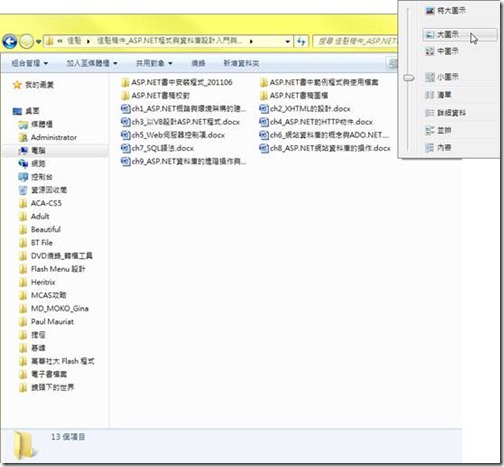Open the ACA-CS5 folder in sidebar
This screenshot has height=467, width=504.
pyautogui.click(x=40, y=203)
